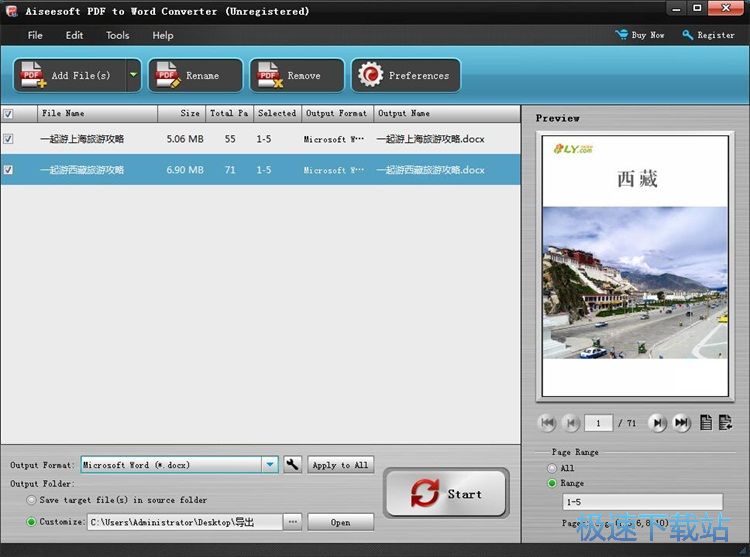The width and height of the screenshot is (750, 557).
Task: Browse output folder with ellipsis button
Action: click(x=293, y=522)
